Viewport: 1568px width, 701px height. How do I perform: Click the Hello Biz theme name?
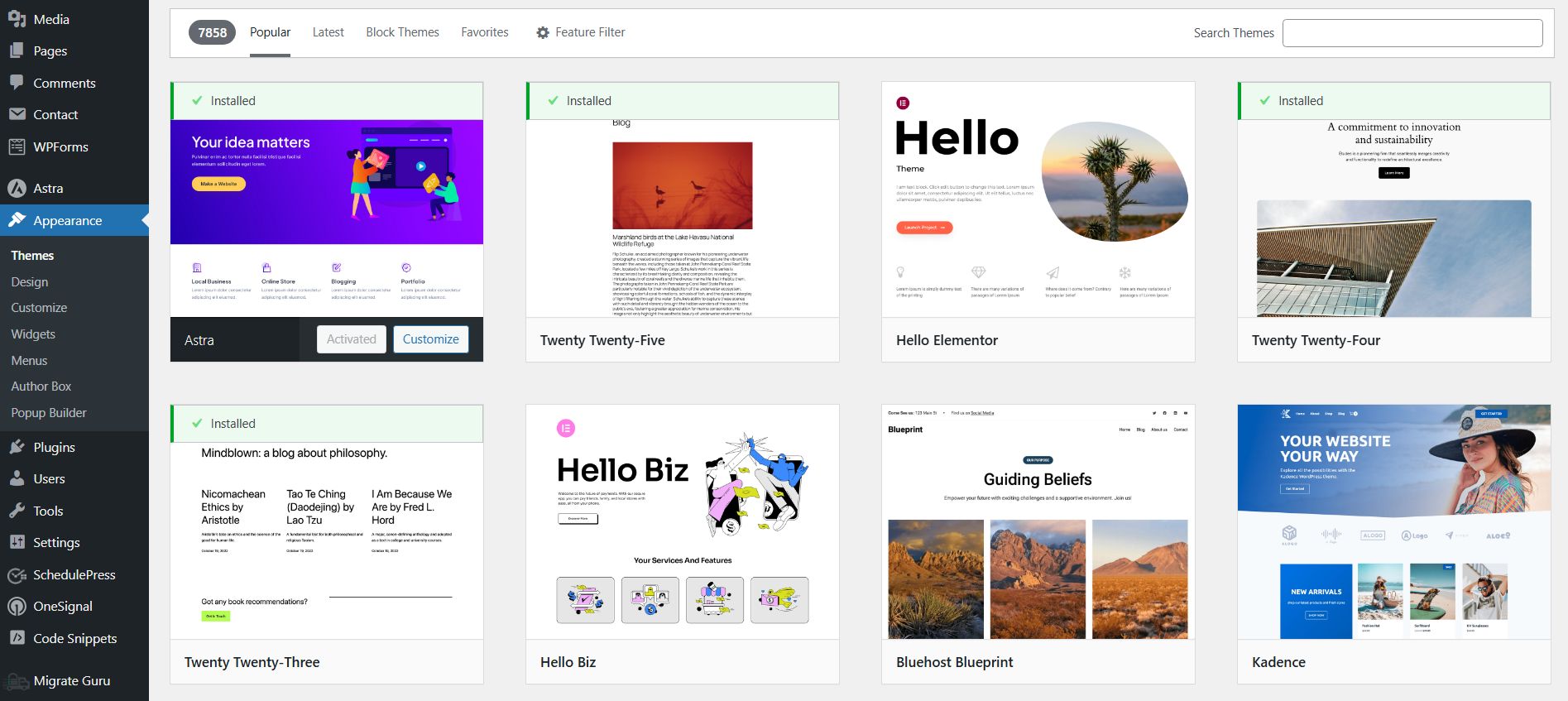568,662
